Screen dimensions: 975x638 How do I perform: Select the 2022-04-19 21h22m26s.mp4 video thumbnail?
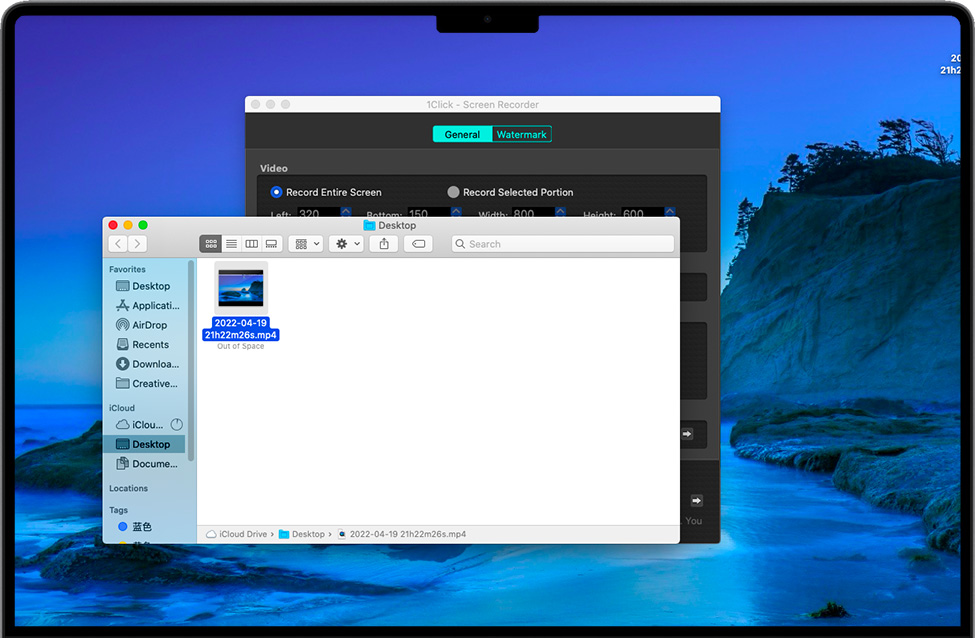[x=241, y=288]
